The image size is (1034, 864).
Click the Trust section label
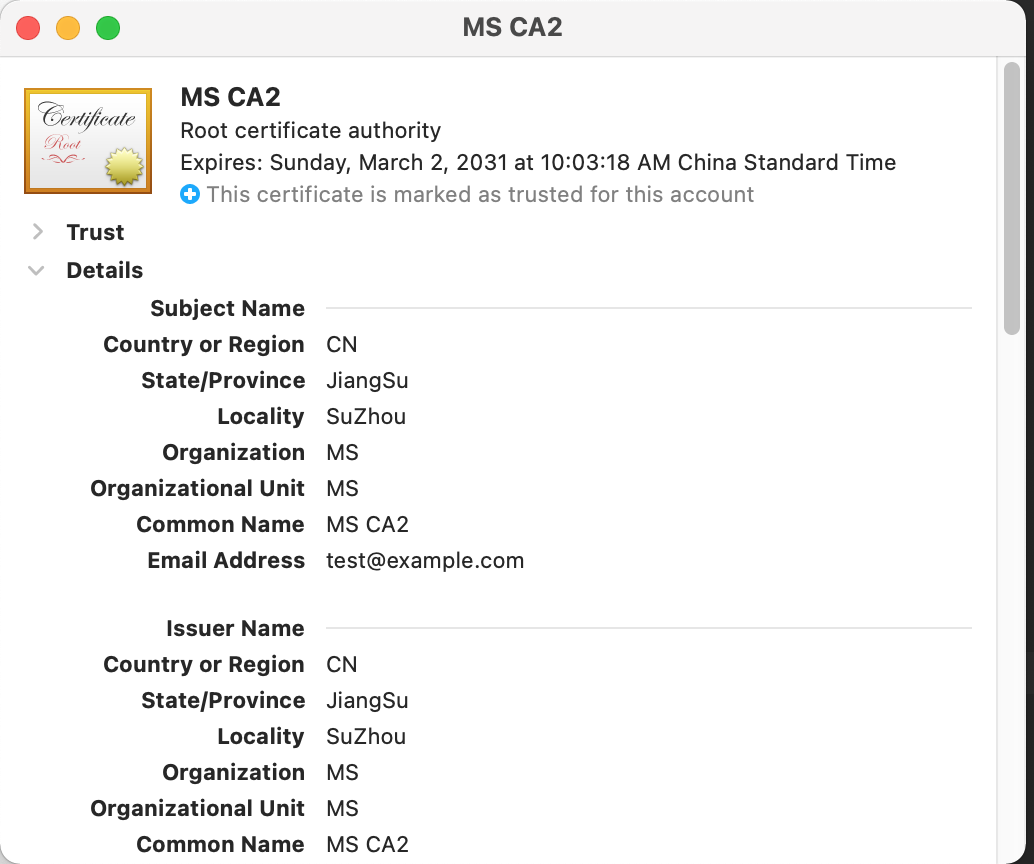click(95, 232)
